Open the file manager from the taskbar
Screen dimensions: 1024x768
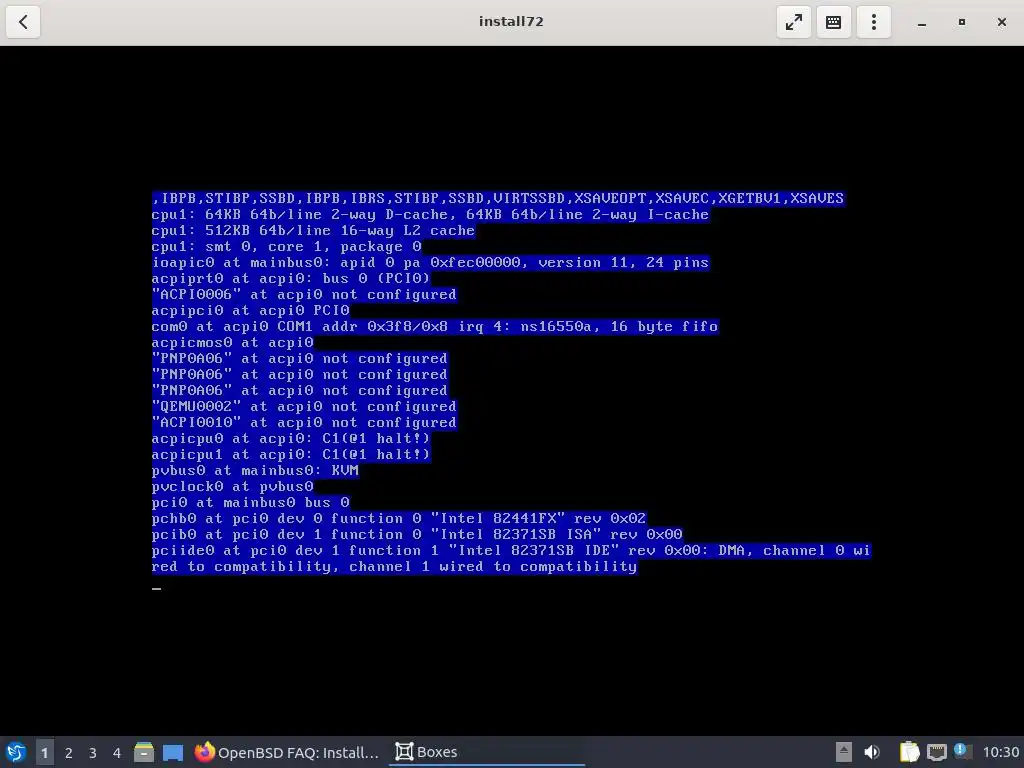(x=144, y=752)
